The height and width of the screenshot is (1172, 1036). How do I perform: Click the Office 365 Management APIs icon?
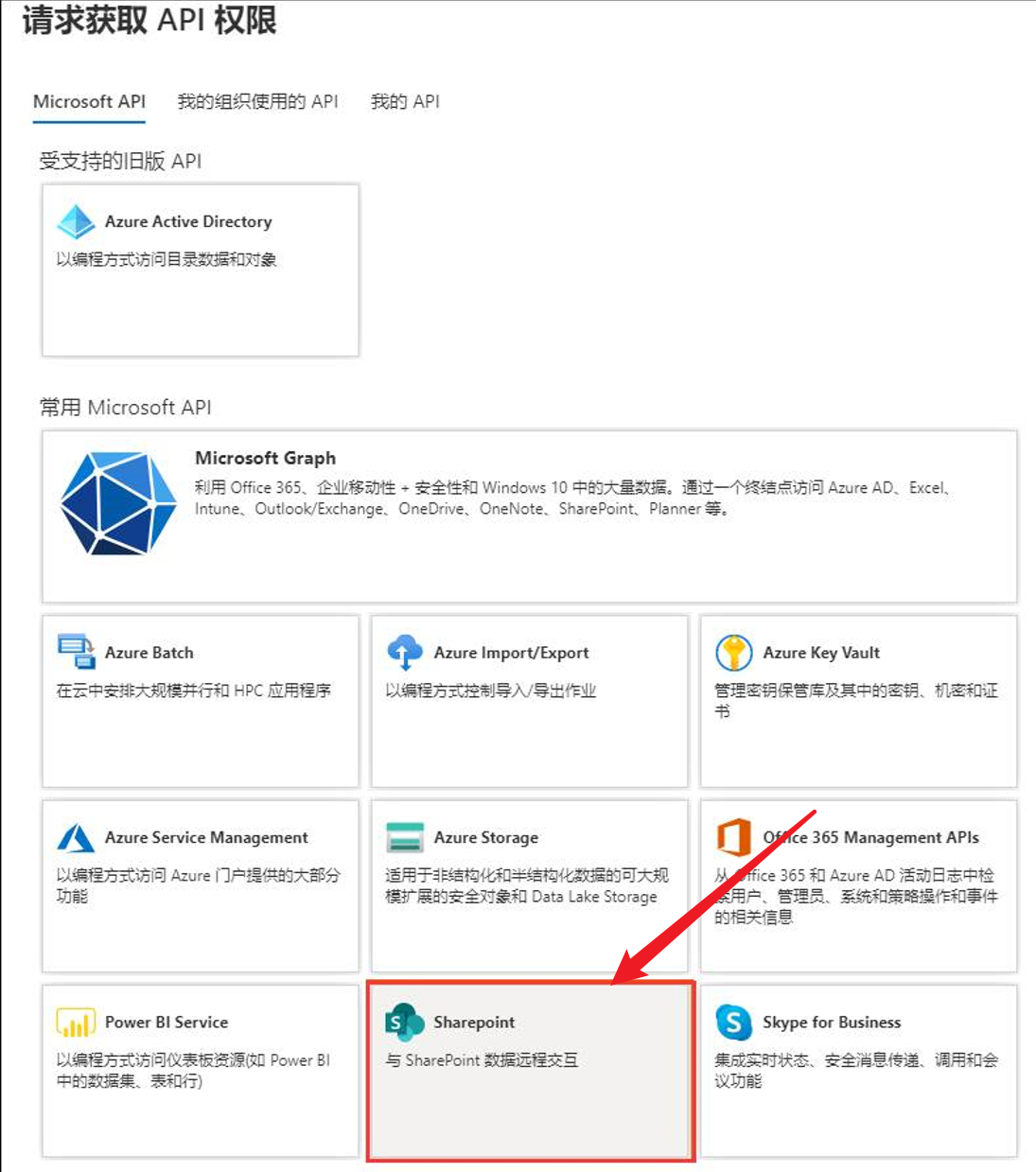pyautogui.click(x=733, y=838)
